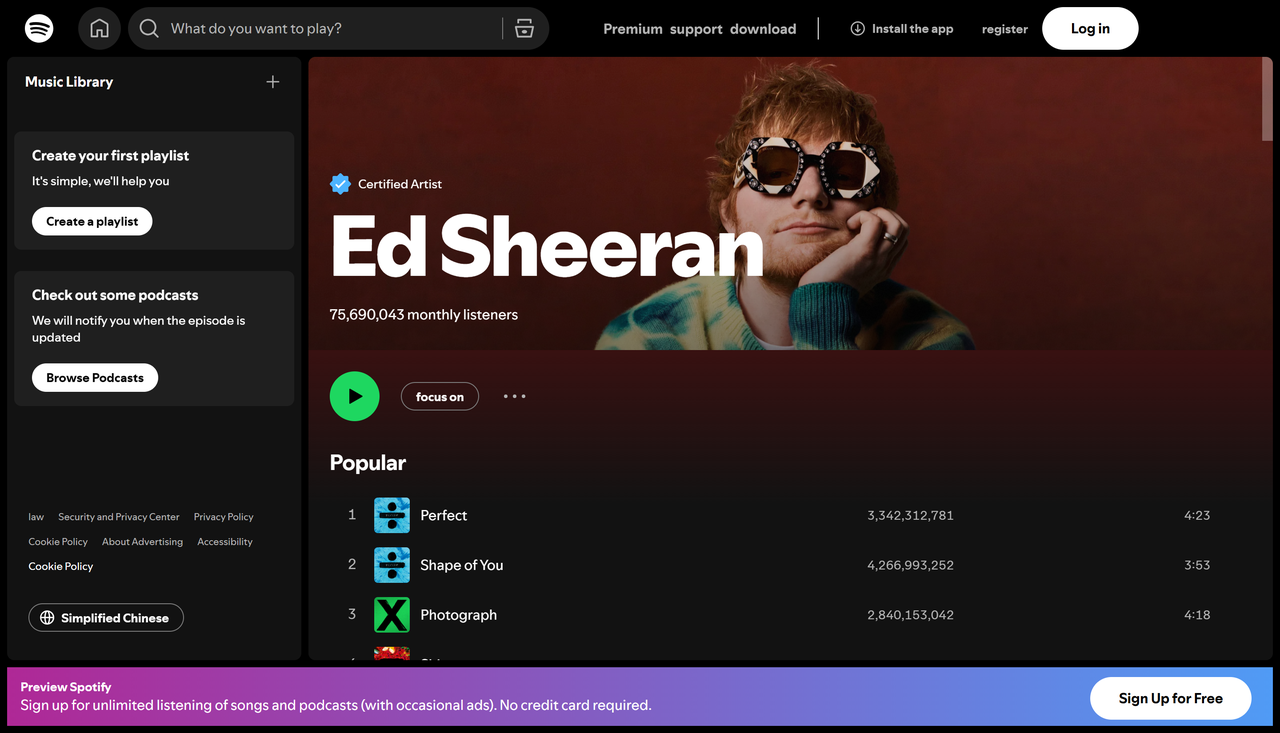Screen dimensions: 1280x733
Task: Click the search input field
Action: 300,29
